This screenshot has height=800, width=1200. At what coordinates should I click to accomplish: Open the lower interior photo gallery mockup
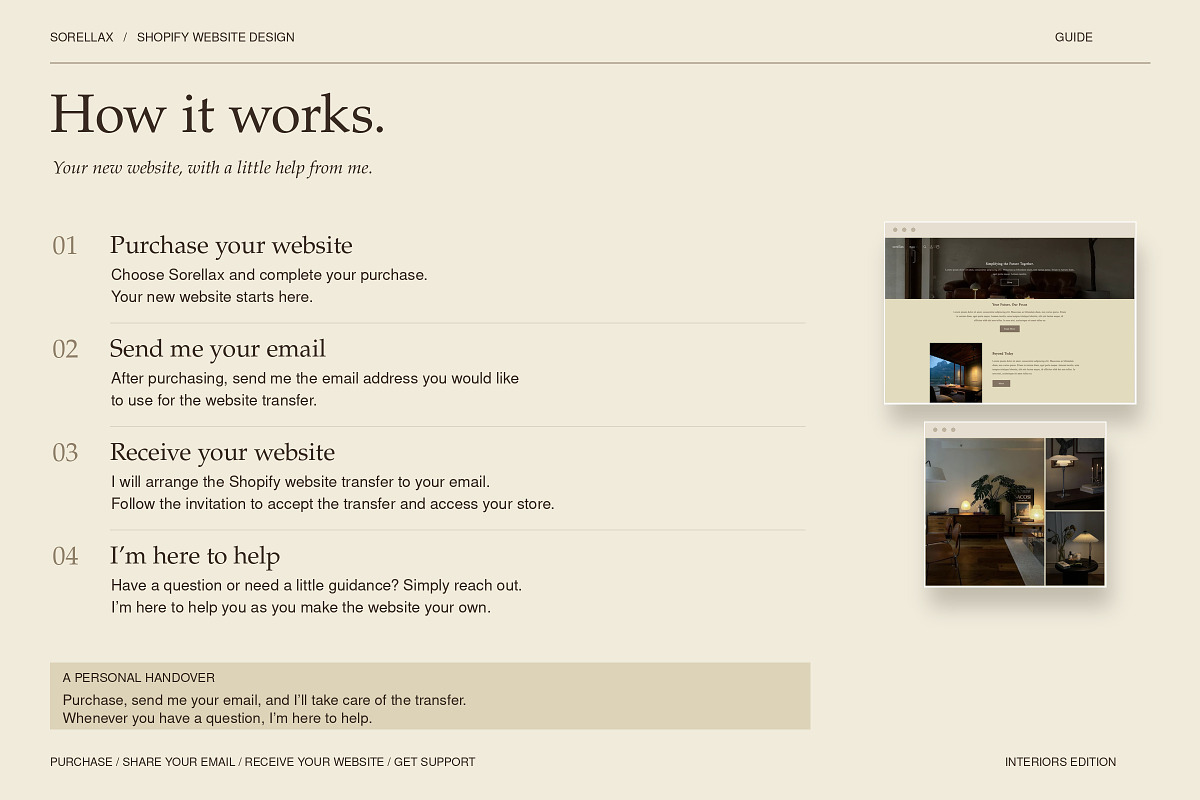pos(1015,504)
